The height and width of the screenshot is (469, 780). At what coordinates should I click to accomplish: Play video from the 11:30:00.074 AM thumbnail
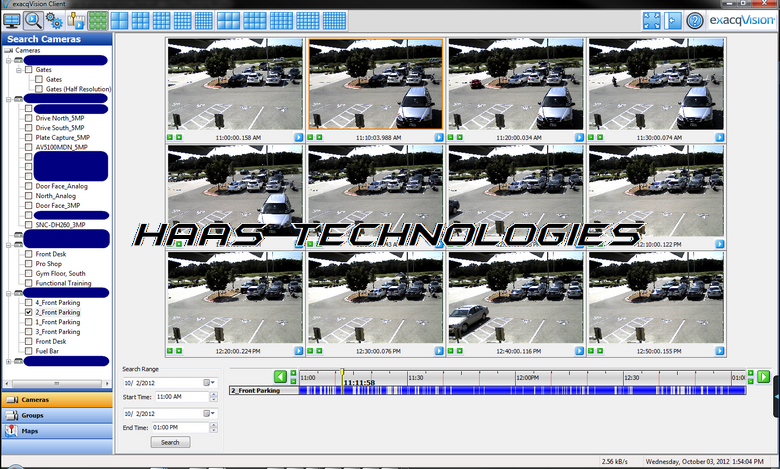[720, 137]
